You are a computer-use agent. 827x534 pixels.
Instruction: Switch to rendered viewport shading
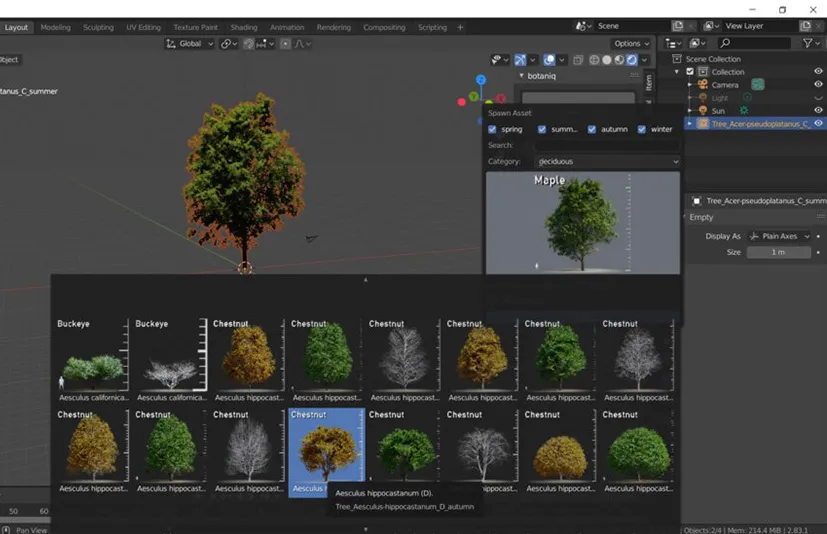(631, 60)
